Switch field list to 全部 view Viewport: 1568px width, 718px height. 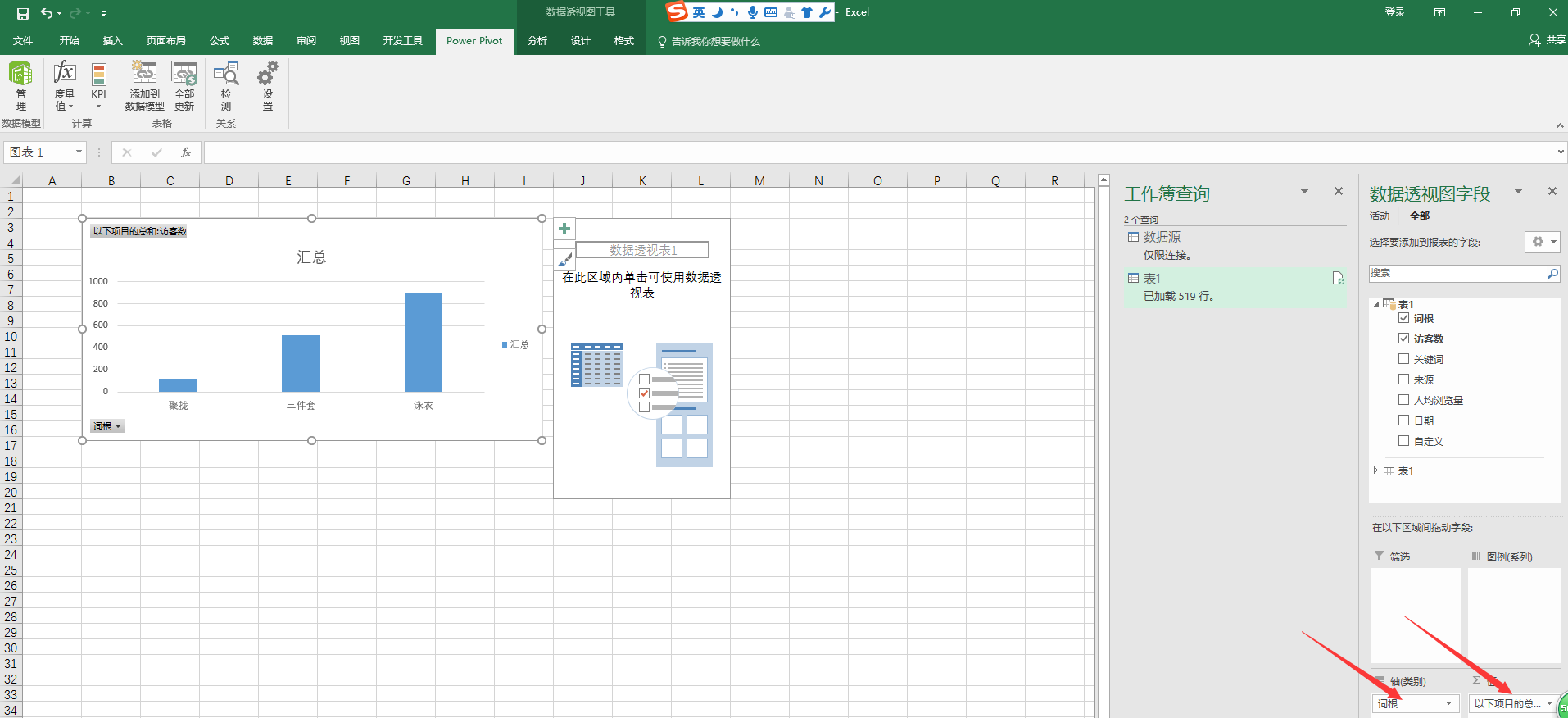1420,216
